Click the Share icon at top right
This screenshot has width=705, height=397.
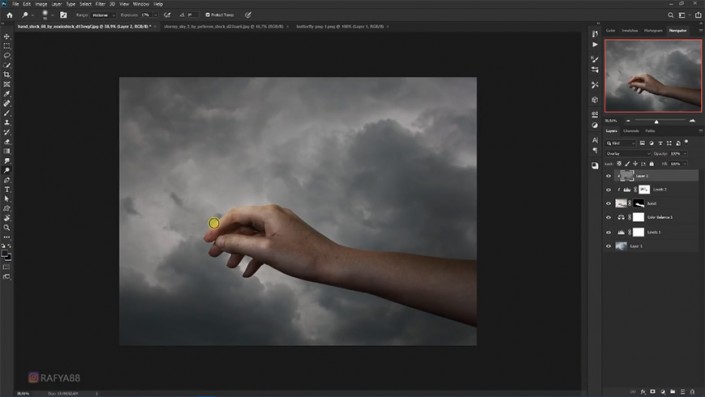(x=698, y=15)
